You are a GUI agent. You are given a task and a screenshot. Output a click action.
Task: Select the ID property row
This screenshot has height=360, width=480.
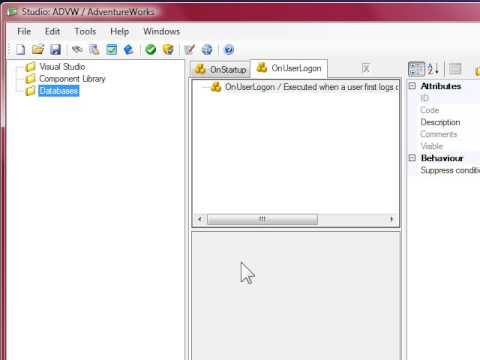point(443,98)
